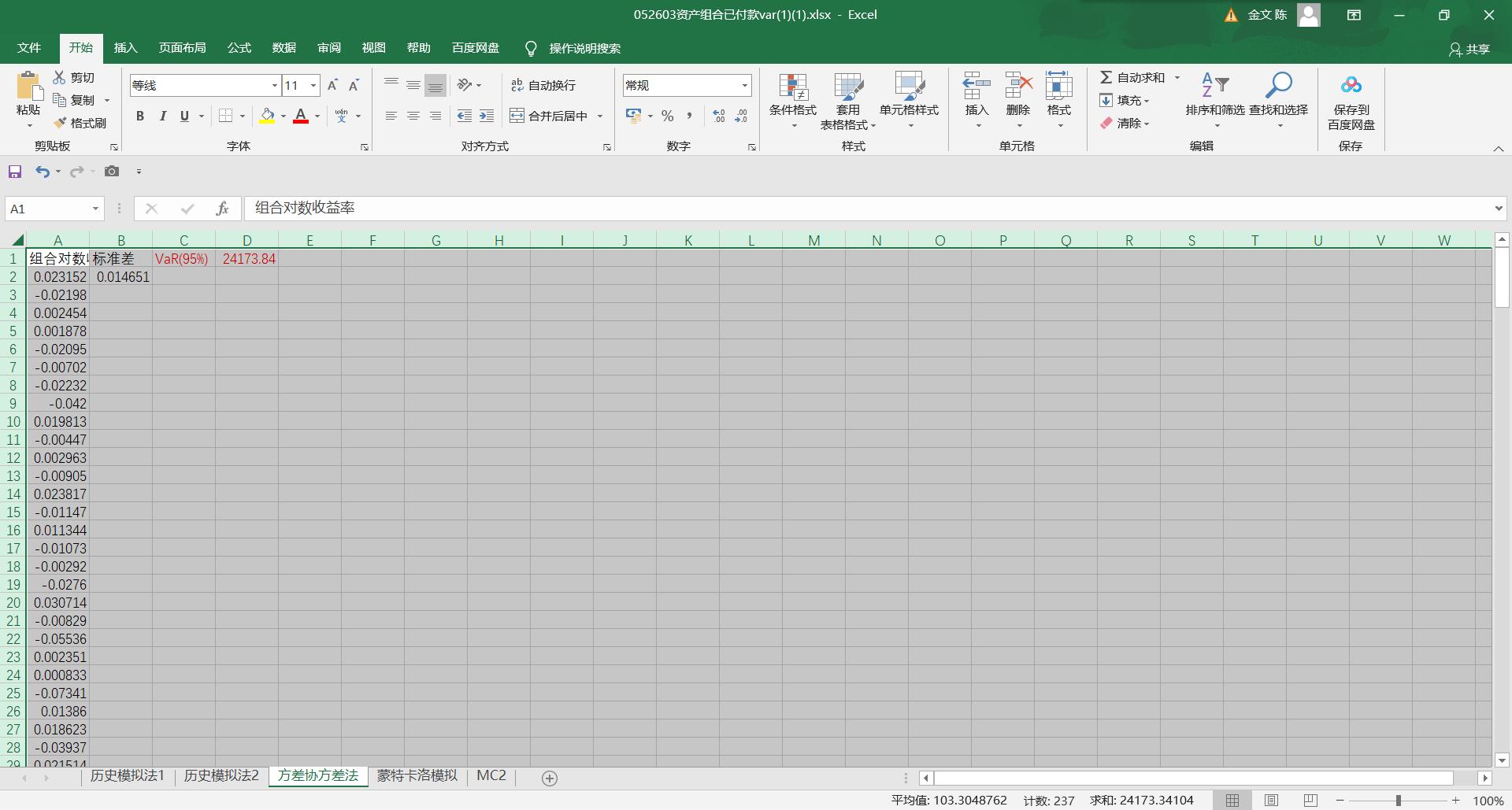Switch to the 历史模拟法1 sheet tab
This screenshot has height=810, width=1512.
point(127,775)
